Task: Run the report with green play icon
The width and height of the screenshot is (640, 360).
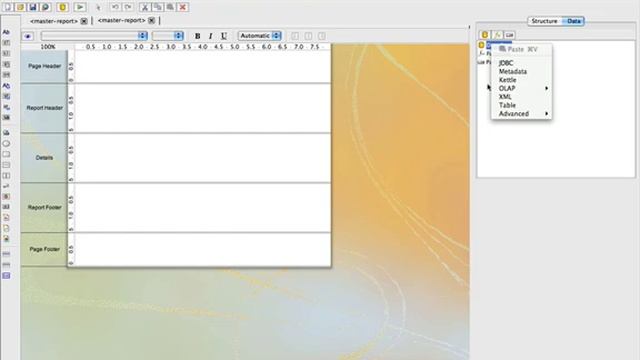Action: point(80,7)
